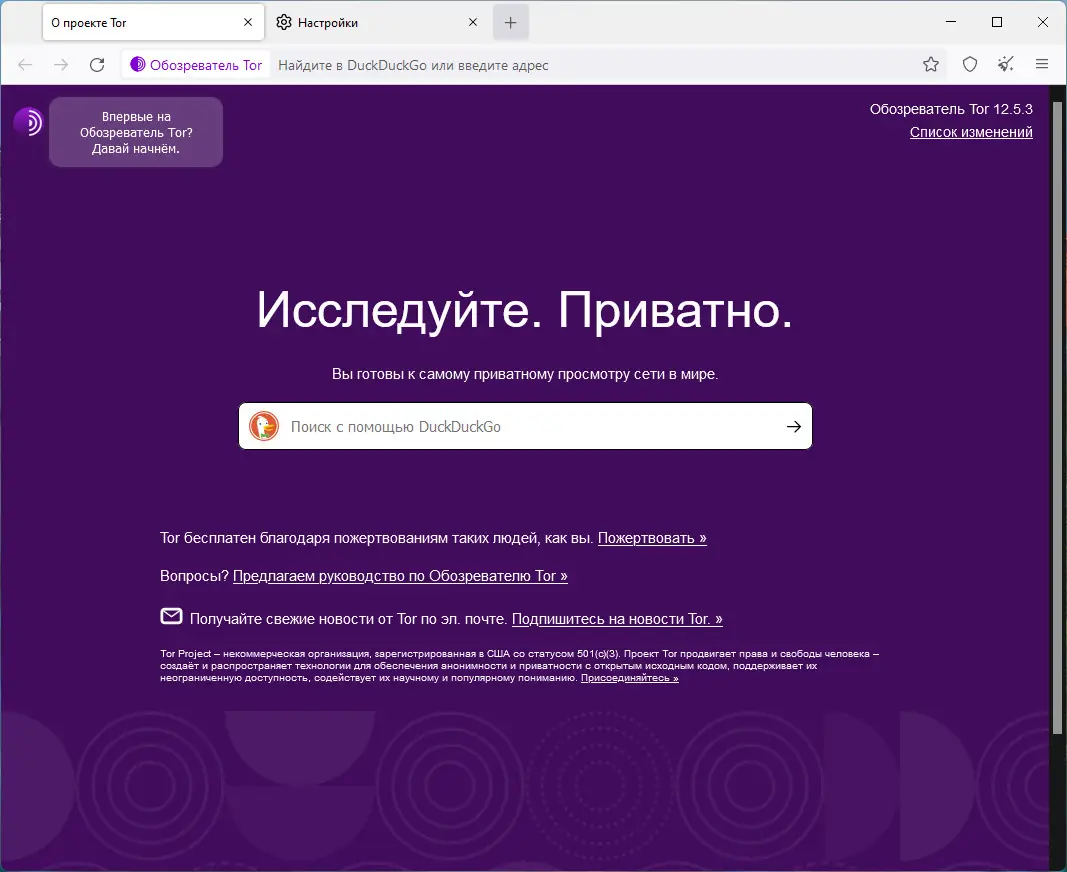Open the Пожертвовать link
Screen dimensions: 1067x872
coord(652,538)
